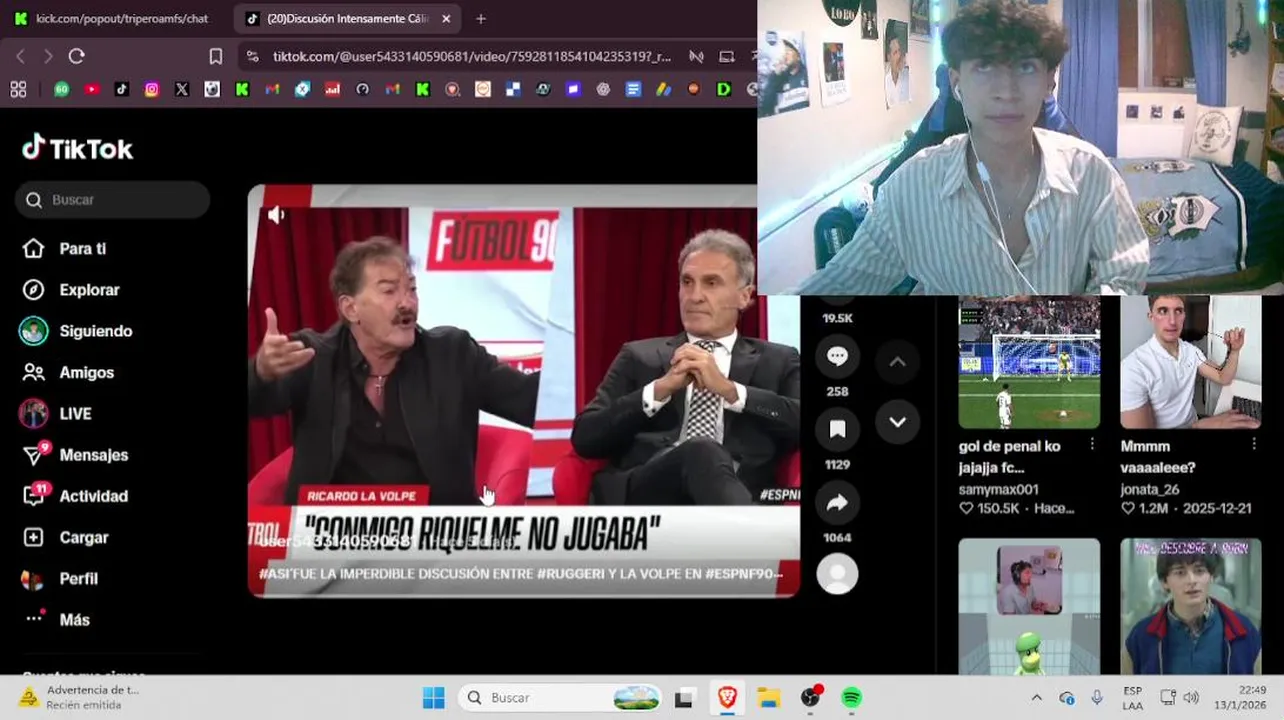Open the blue document bookmark

coord(633,89)
